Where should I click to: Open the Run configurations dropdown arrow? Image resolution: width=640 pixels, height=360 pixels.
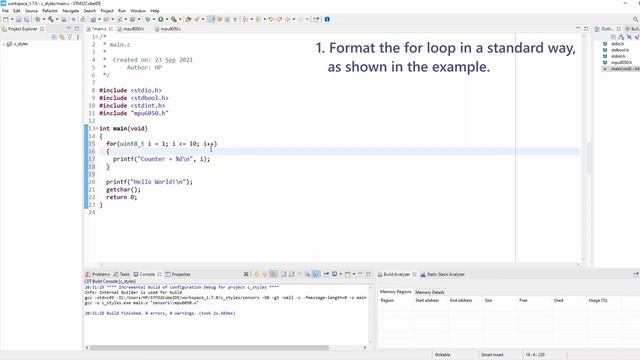point(167,19)
